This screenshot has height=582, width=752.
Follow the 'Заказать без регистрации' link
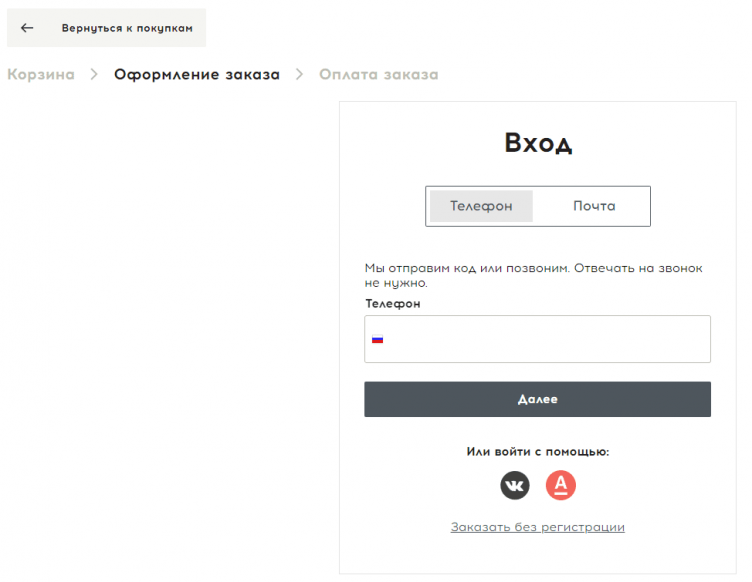(537, 527)
